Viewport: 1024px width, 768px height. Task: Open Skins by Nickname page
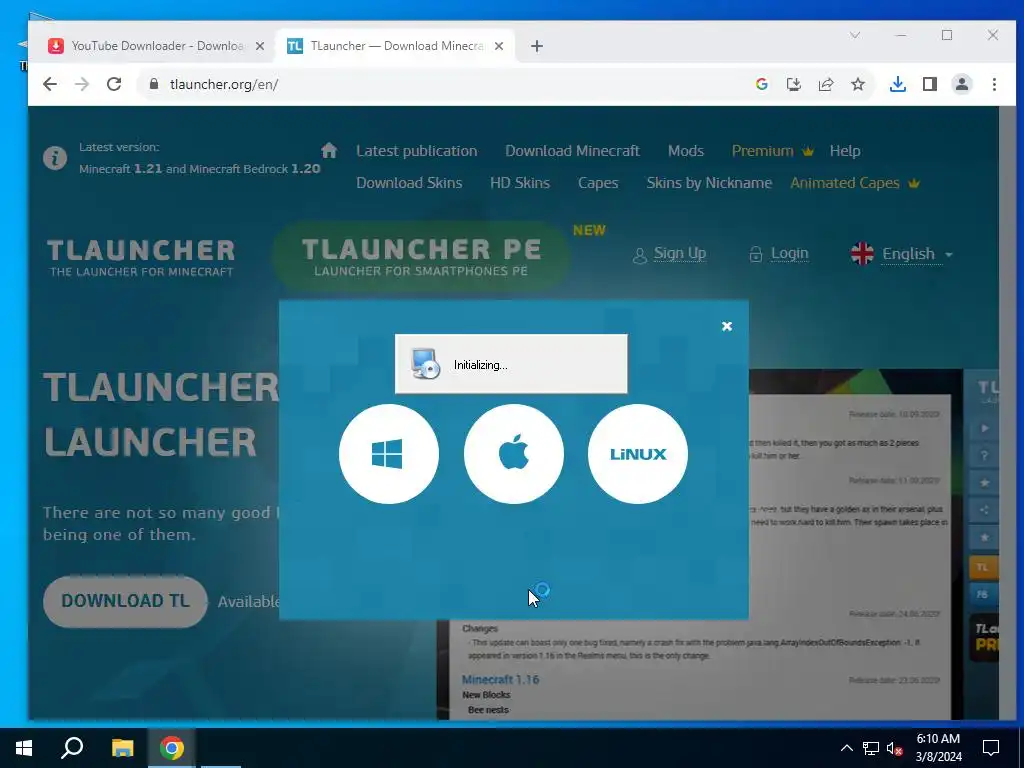709,183
